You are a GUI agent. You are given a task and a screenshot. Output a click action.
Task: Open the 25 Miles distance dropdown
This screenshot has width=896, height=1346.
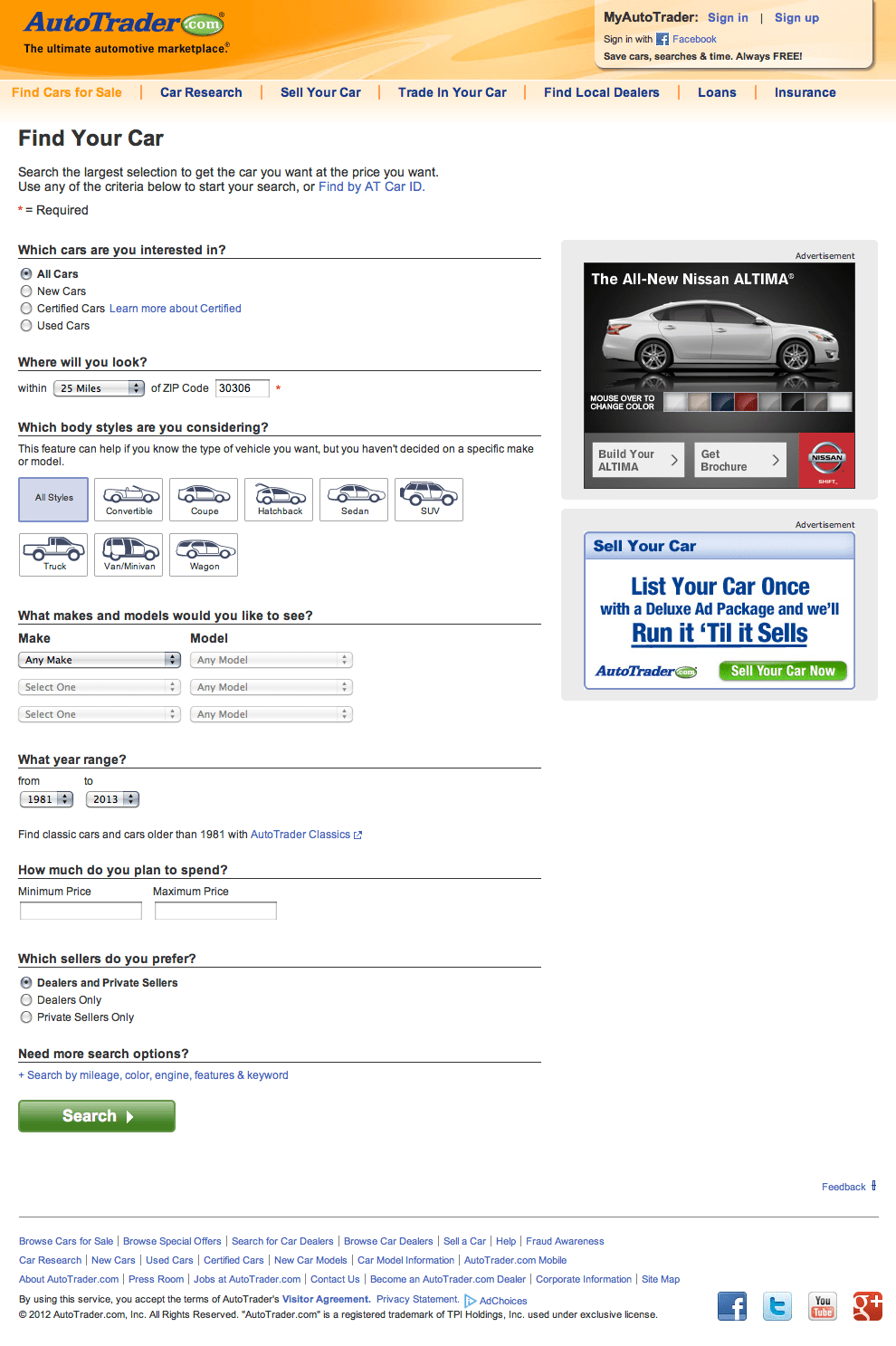99,388
